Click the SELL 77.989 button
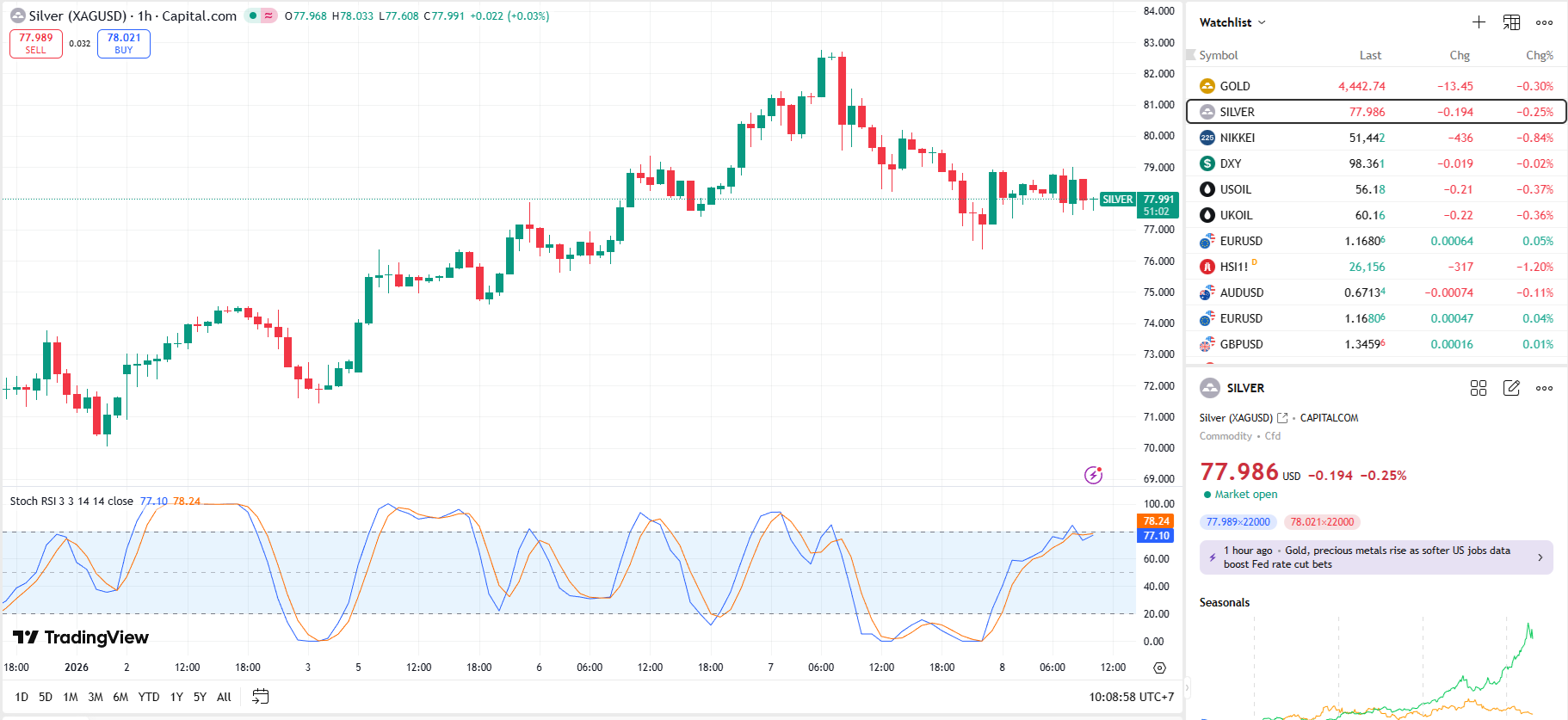This screenshot has width=1568, height=720. click(x=36, y=44)
